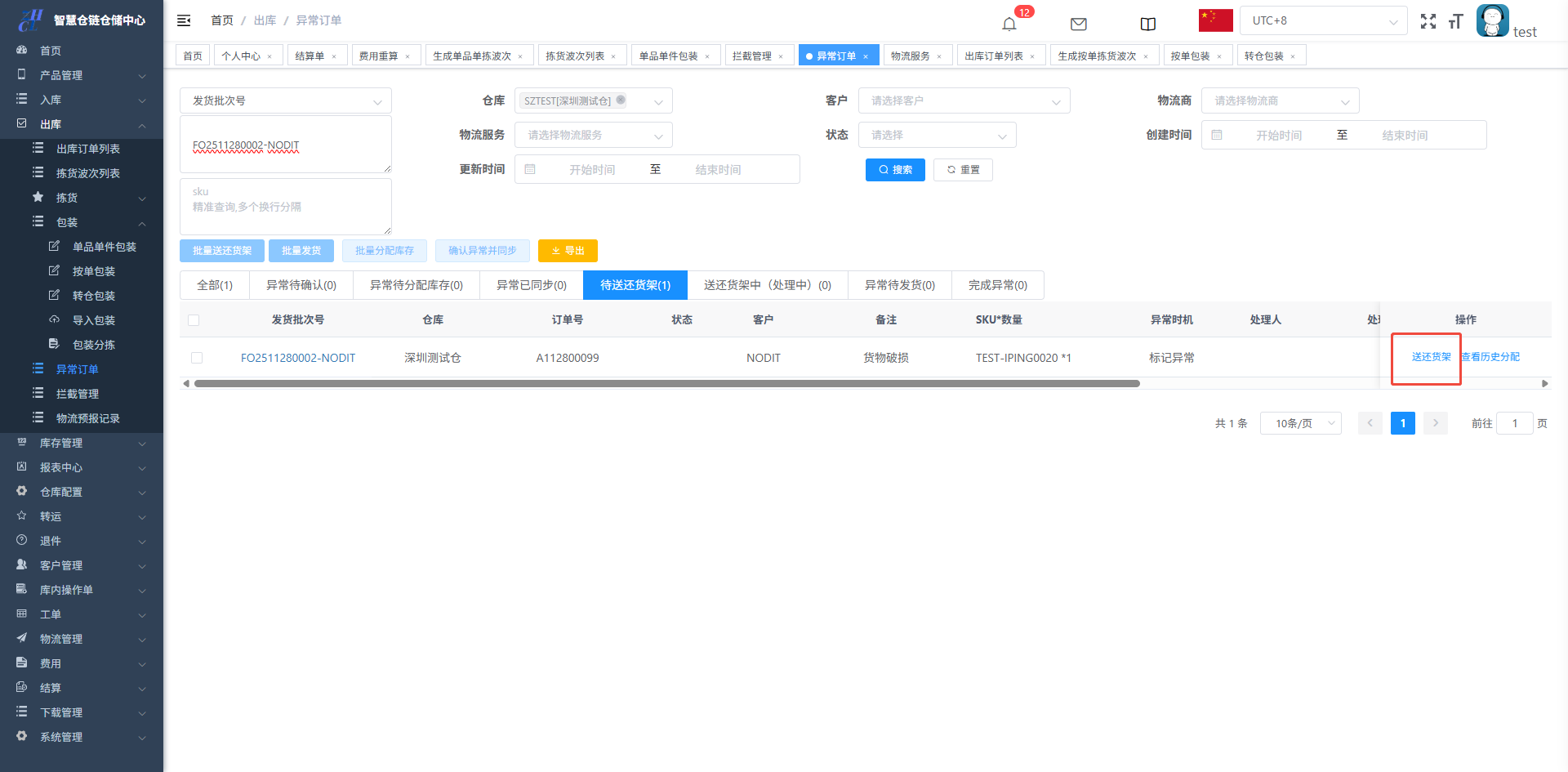The height and width of the screenshot is (772, 1568).
Task: Click the China flag language icon
Action: click(x=1215, y=20)
